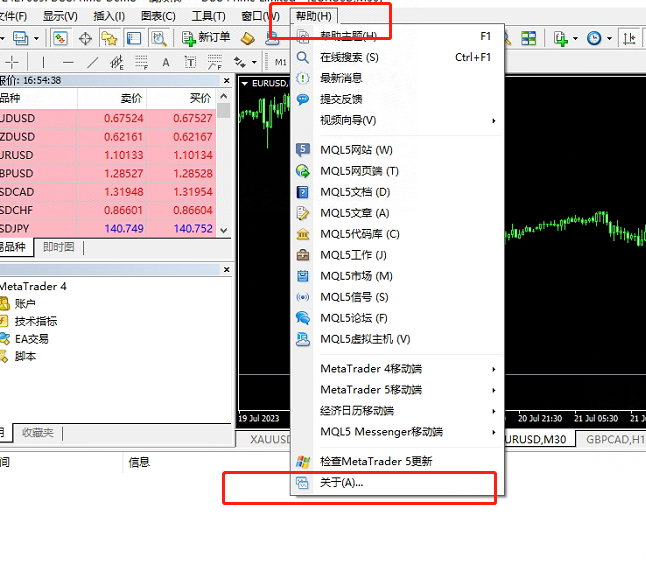
Task: Click the Market Watch scrollbar thumb
Action: pos(224,110)
